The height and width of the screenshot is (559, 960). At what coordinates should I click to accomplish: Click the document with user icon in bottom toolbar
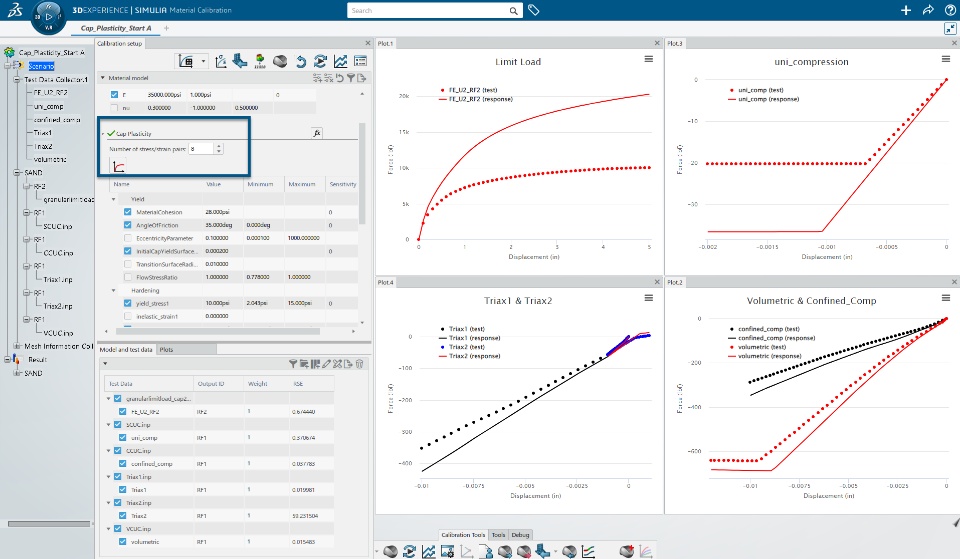(486, 552)
